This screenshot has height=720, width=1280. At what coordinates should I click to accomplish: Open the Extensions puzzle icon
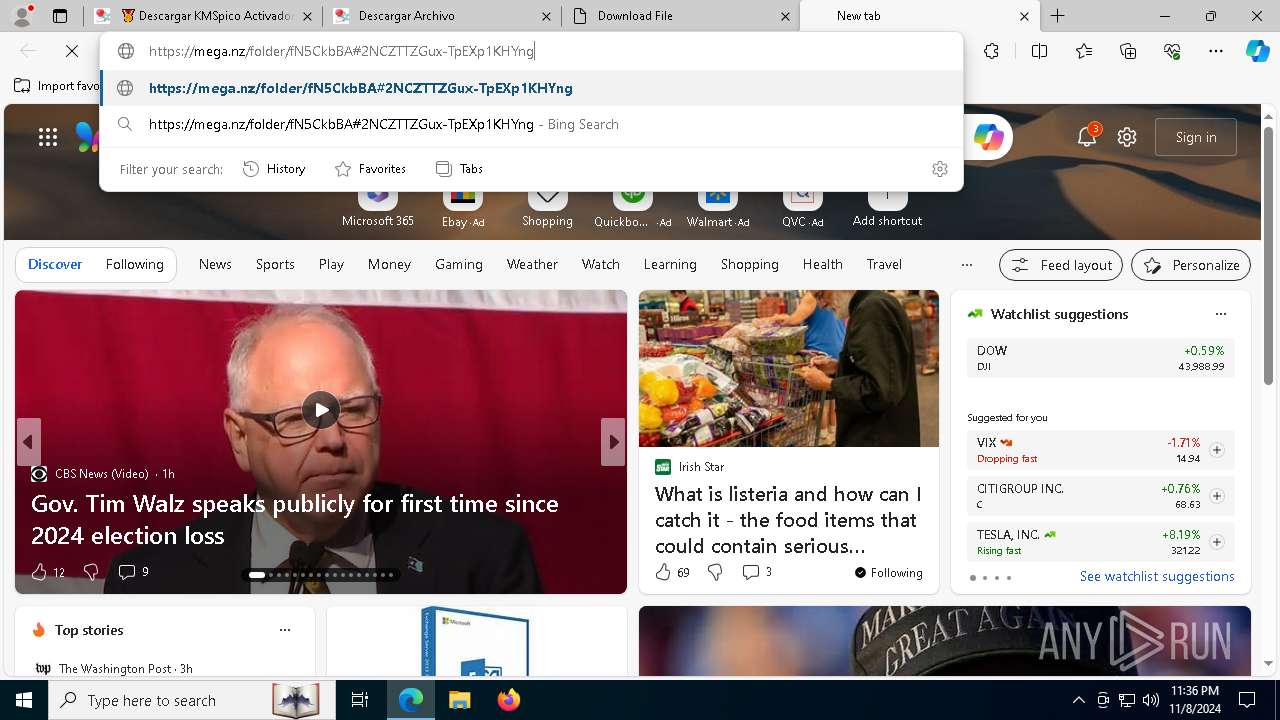point(991,51)
